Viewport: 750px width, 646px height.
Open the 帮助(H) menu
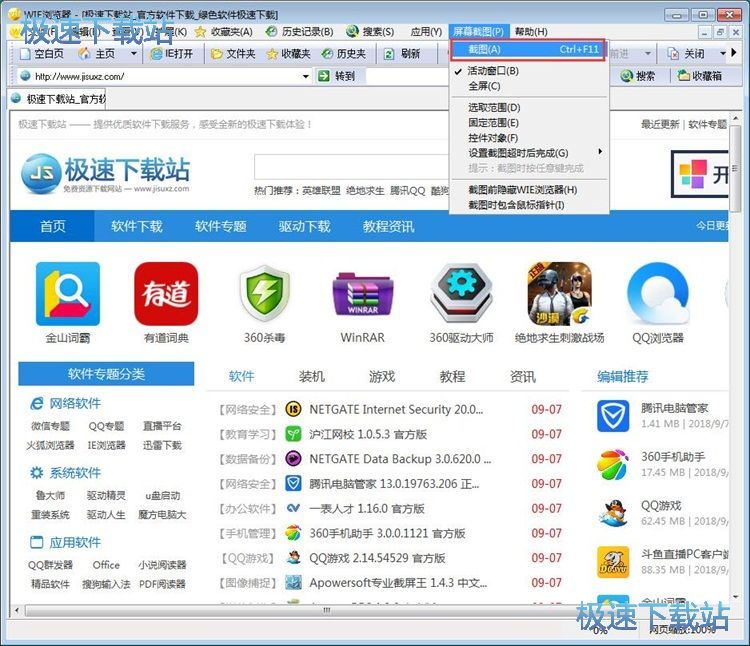(531, 32)
